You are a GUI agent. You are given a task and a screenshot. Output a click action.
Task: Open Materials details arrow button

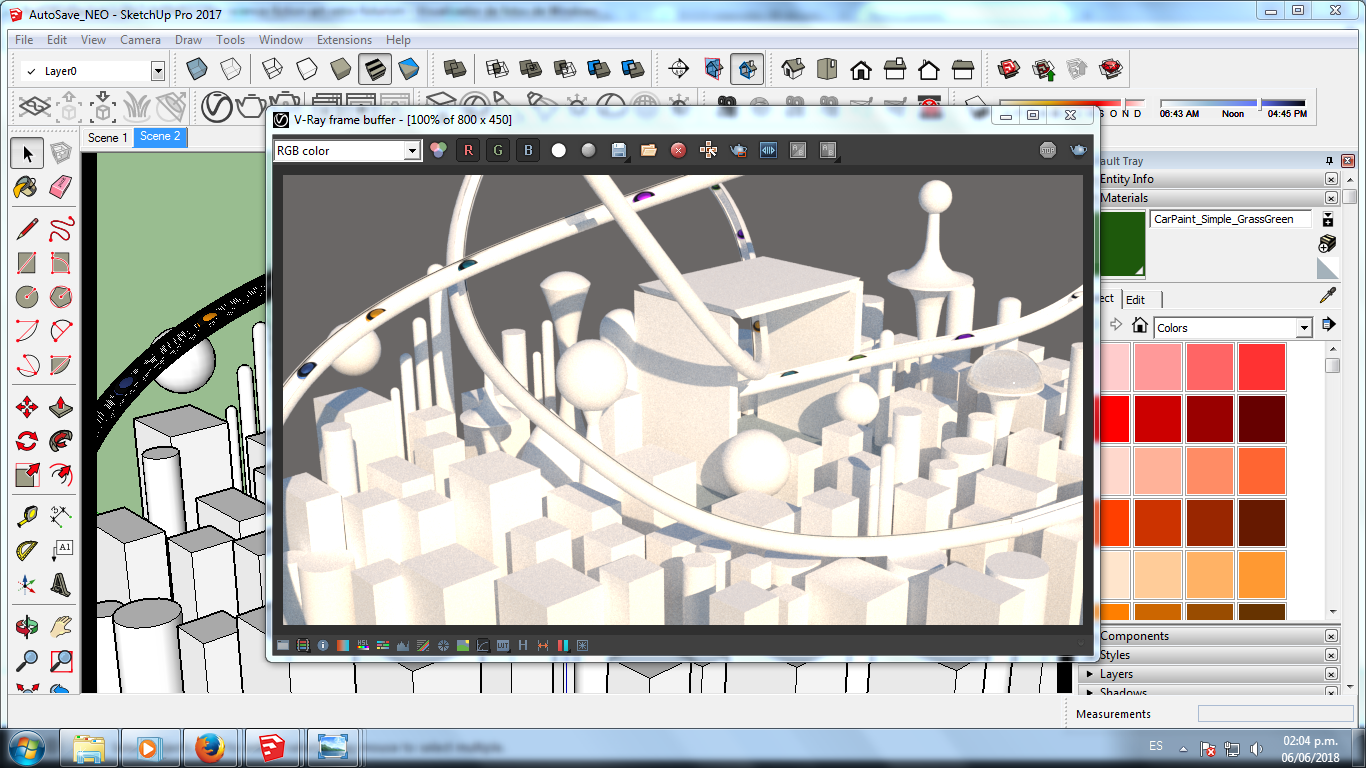pyautogui.click(x=1328, y=324)
